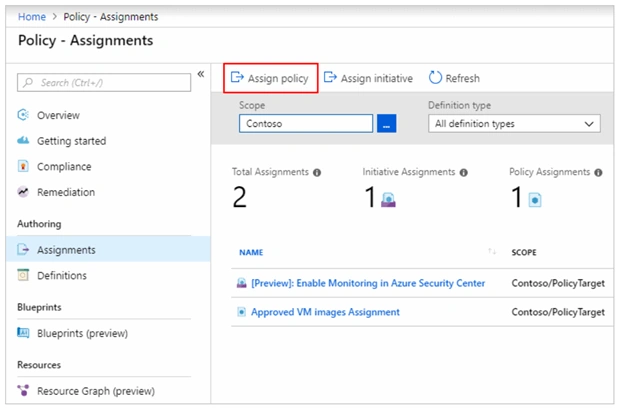The height and width of the screenshot is (412, 624).
Task: Click the Assign initiative arrow icon
Action: (330, 77)
